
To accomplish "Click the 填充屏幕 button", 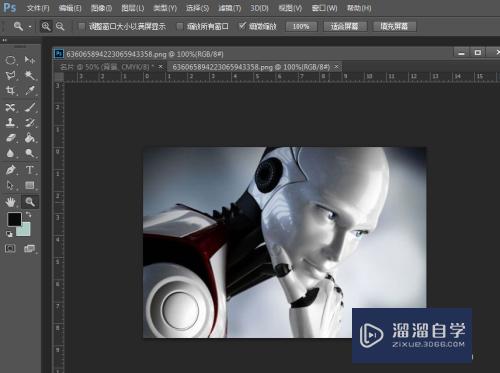I will coord(395,26).
